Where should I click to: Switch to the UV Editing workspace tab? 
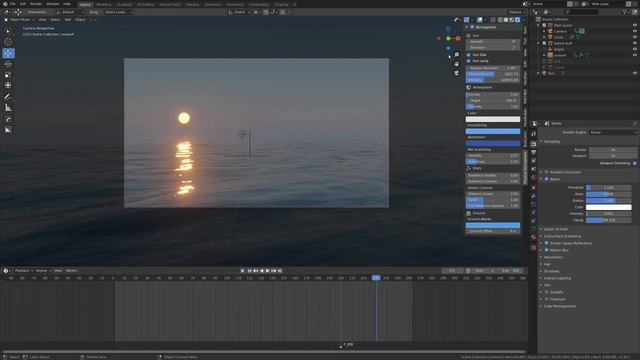click(145, 4)
